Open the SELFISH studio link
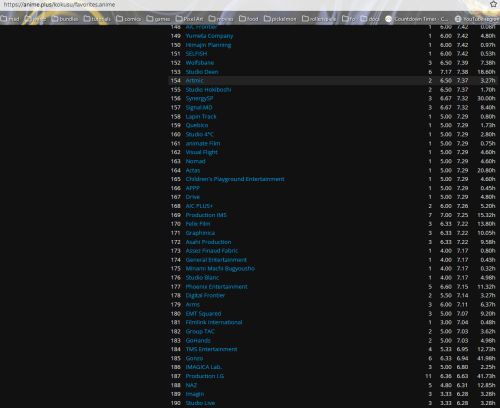The width and height of the screenshot is (500, 408). 196,54
